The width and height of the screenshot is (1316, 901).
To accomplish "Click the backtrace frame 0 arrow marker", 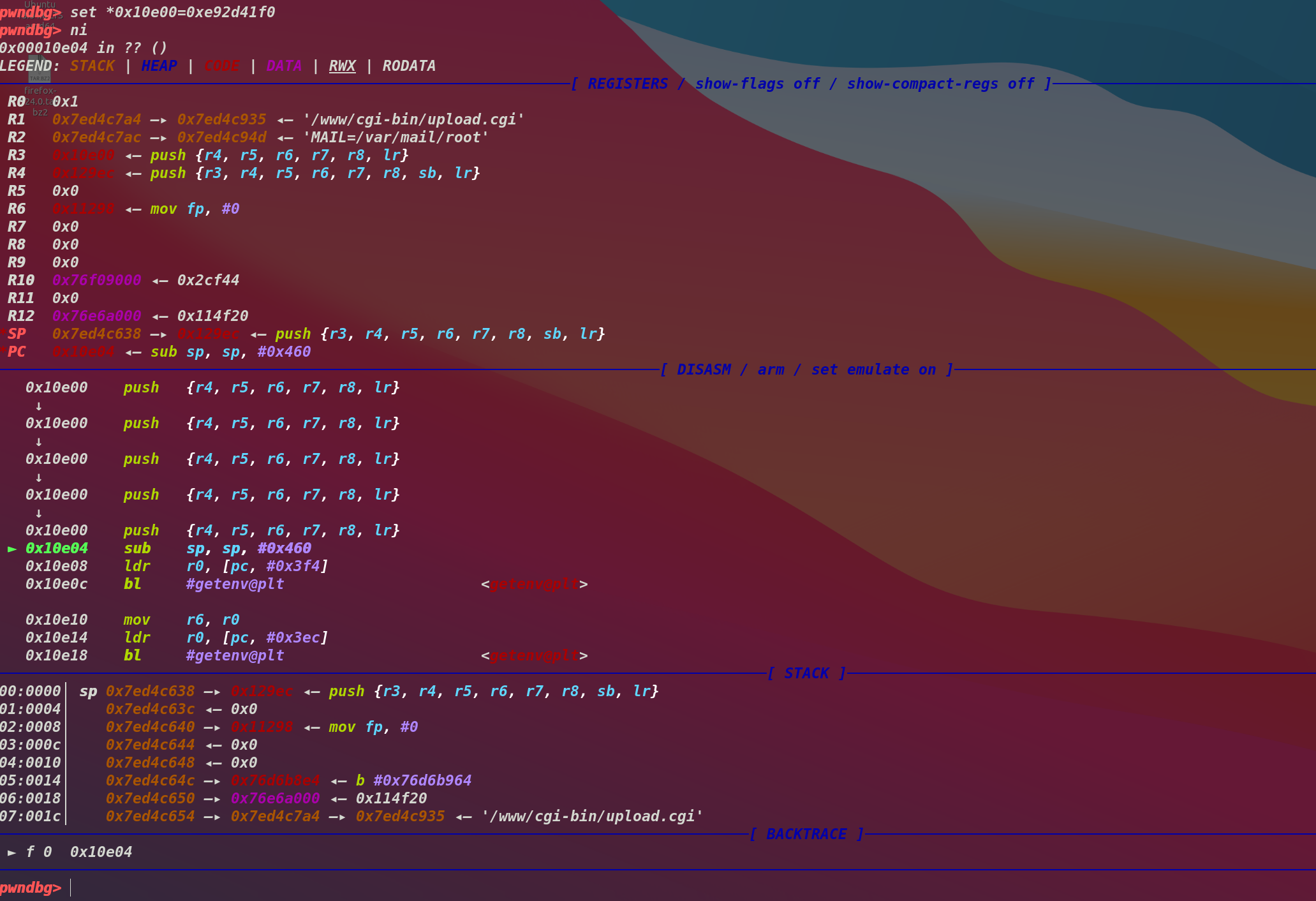I will 12,853.
